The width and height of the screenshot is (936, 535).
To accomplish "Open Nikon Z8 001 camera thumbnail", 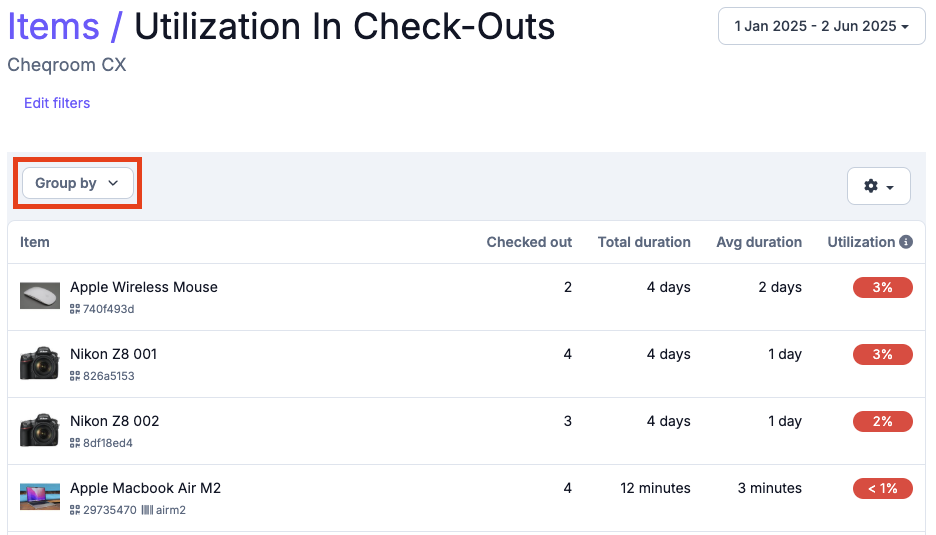I will tap(40, 363).
